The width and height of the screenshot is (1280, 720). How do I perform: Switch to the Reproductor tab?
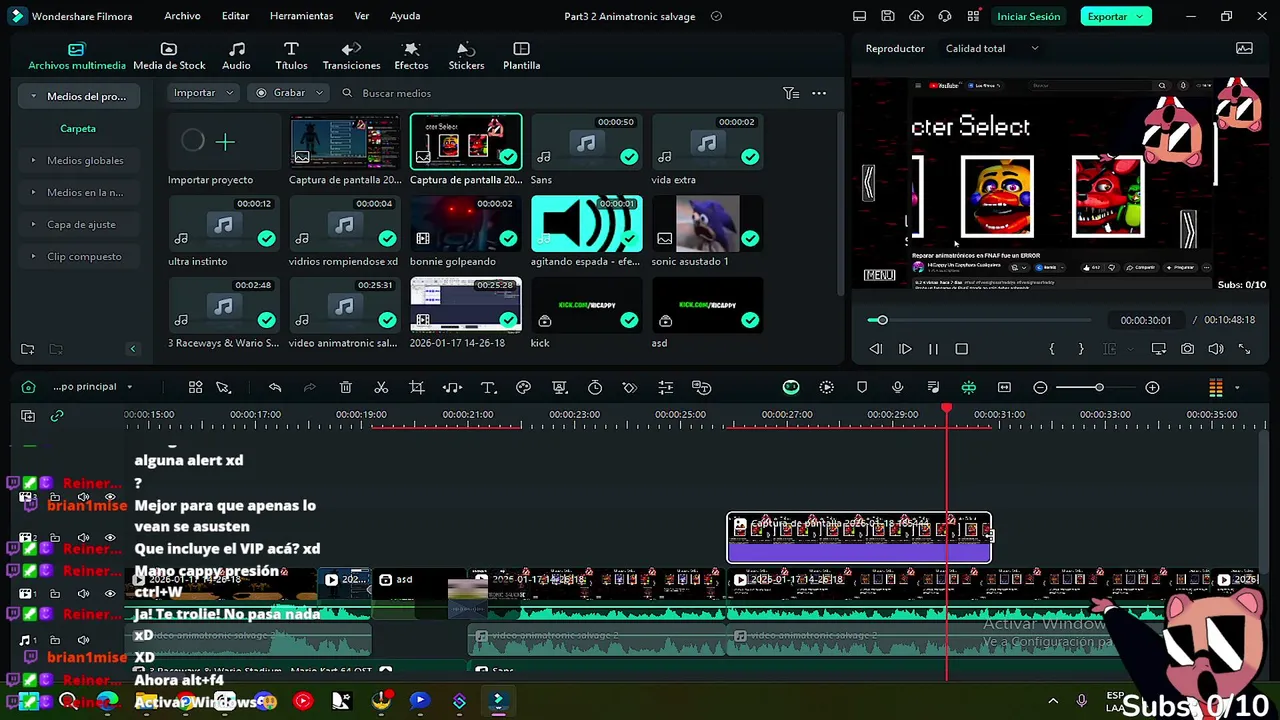pyautogui.click(x=895, y=48)
